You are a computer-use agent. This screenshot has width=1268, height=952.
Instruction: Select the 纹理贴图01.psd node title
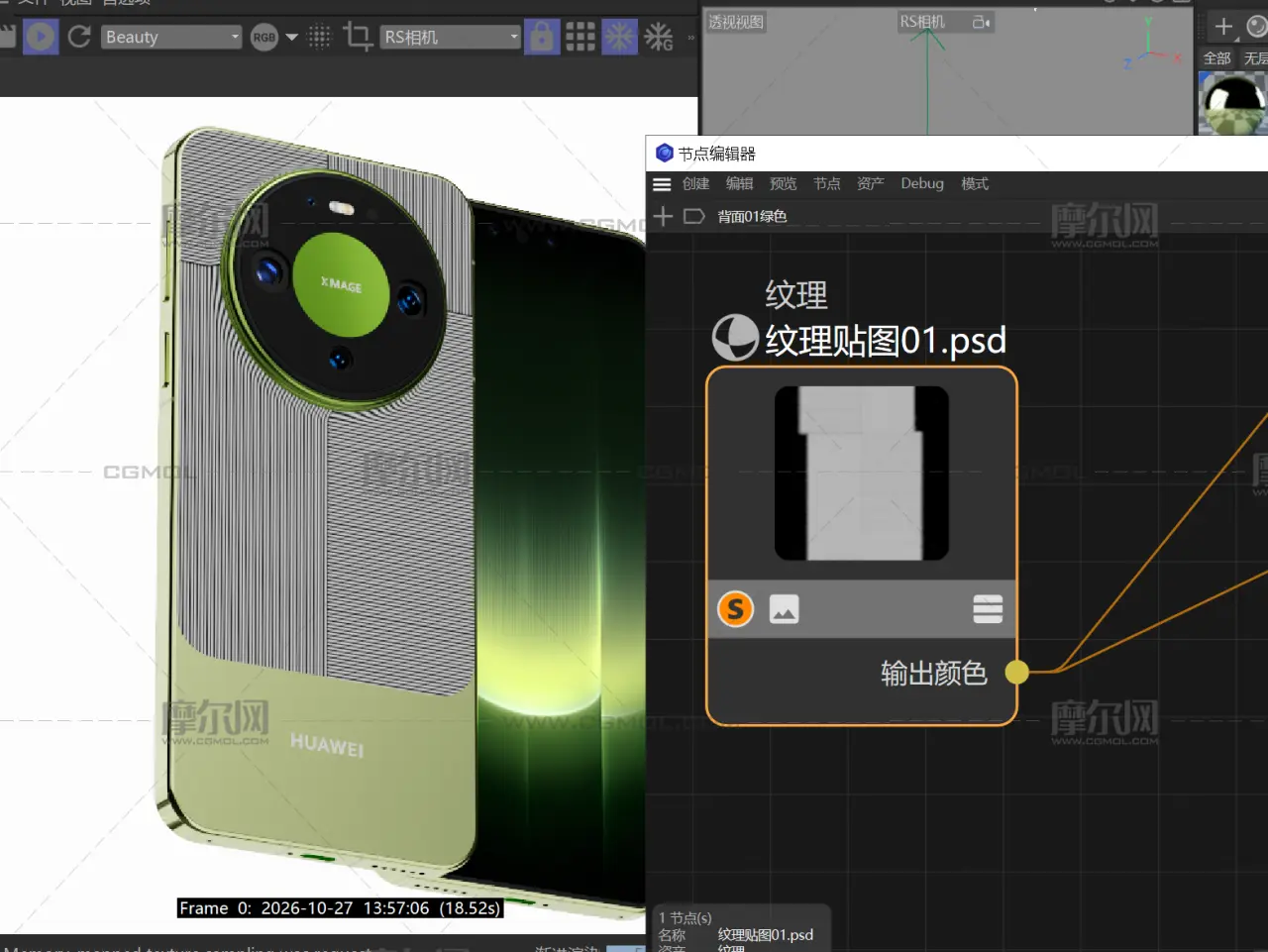tap(886, 341)
